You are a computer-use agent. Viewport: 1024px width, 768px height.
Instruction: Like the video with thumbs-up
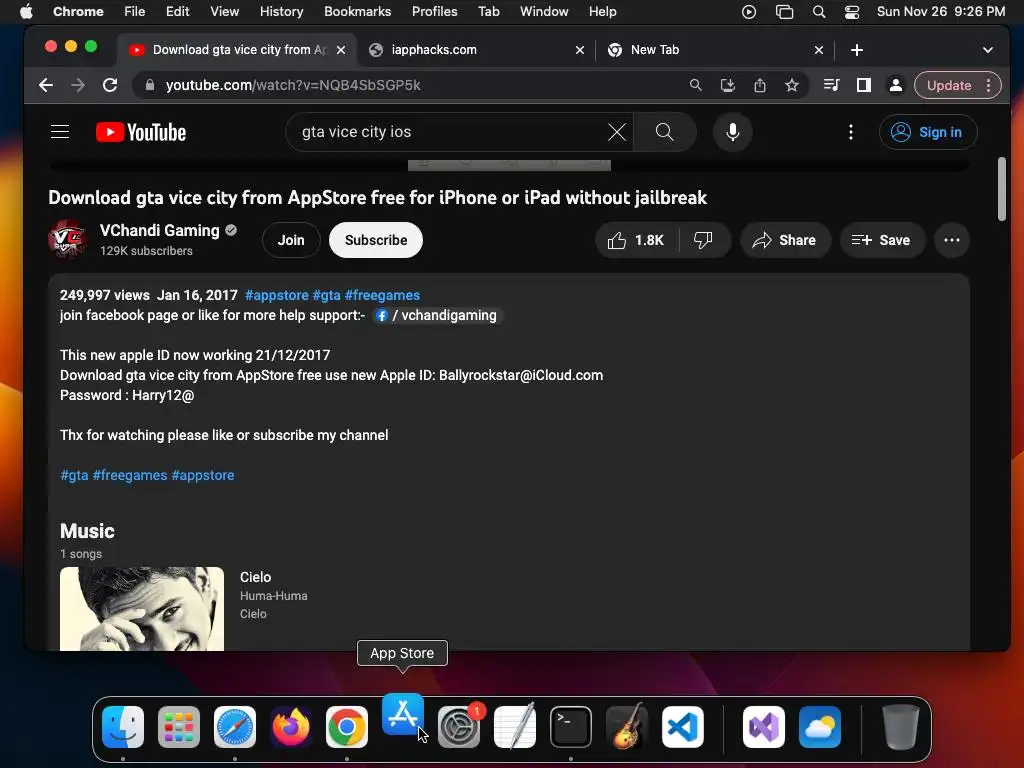[636, 240]
